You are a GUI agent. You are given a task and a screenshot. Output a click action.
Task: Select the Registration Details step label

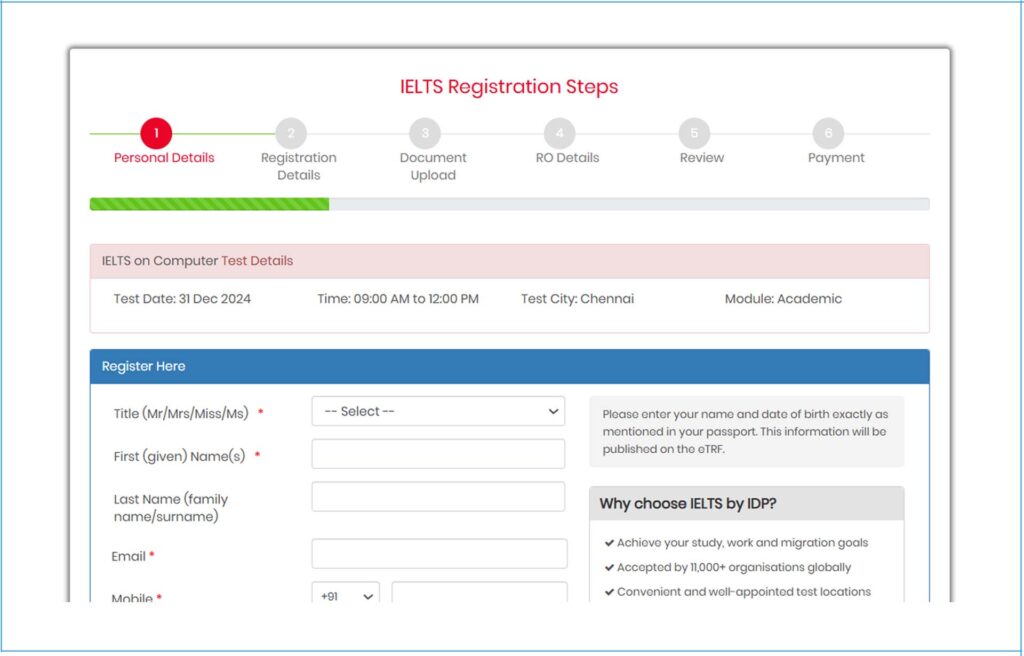[298, 166]
